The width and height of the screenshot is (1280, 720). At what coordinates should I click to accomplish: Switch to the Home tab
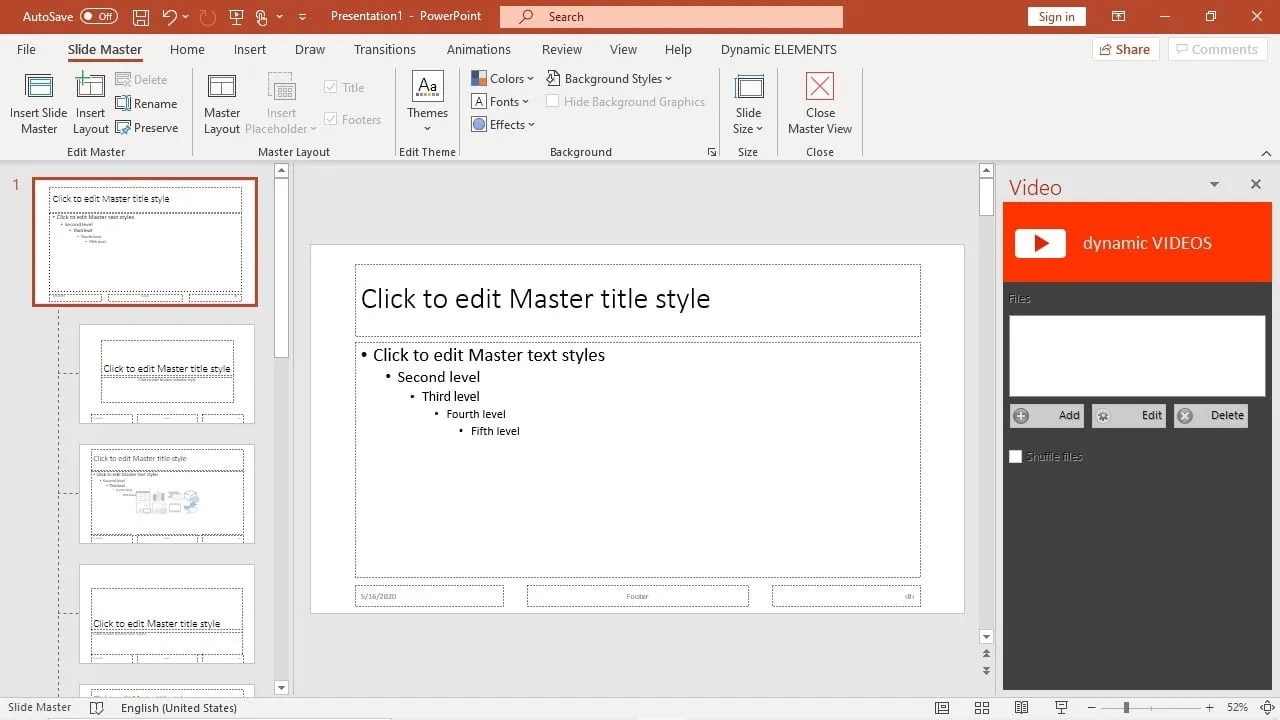pyautogui.click(x=187, y=49)
